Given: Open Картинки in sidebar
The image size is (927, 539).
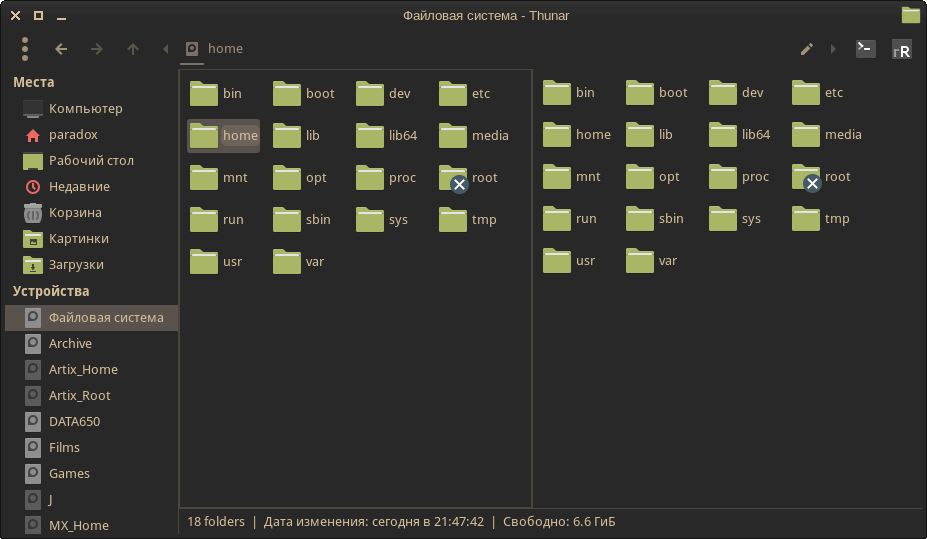Looking at the screenshot, I should click(x=92, y=239).
